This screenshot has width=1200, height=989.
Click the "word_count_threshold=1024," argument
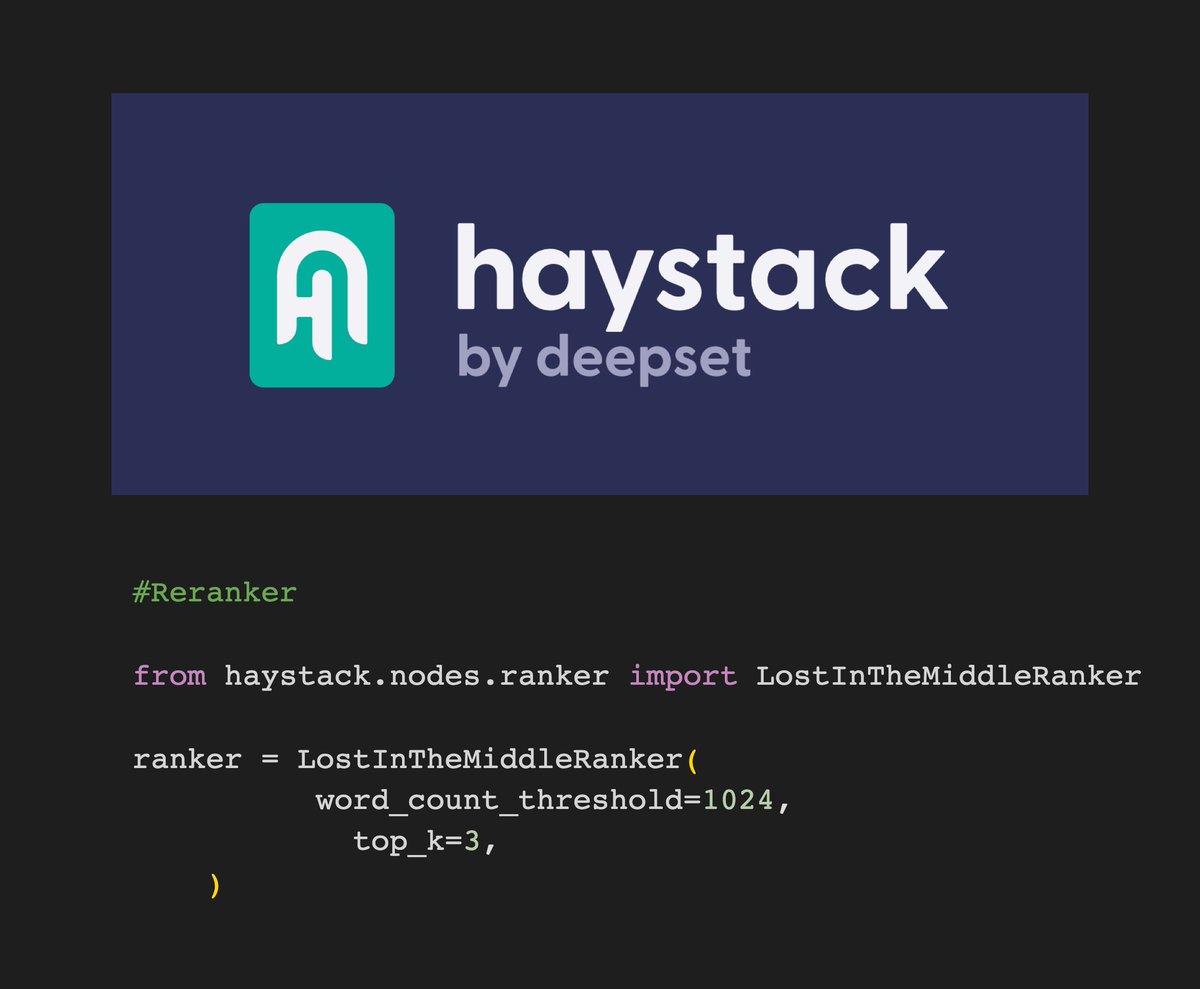coord(554,802)
